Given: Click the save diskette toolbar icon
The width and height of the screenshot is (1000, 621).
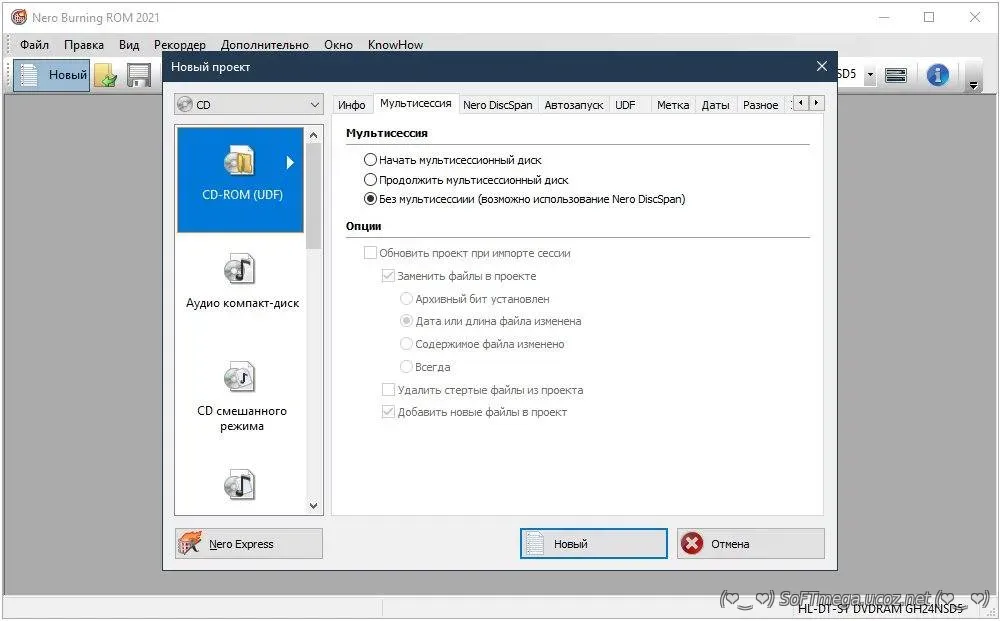Looking at the screenshot, I should (138, 76).
